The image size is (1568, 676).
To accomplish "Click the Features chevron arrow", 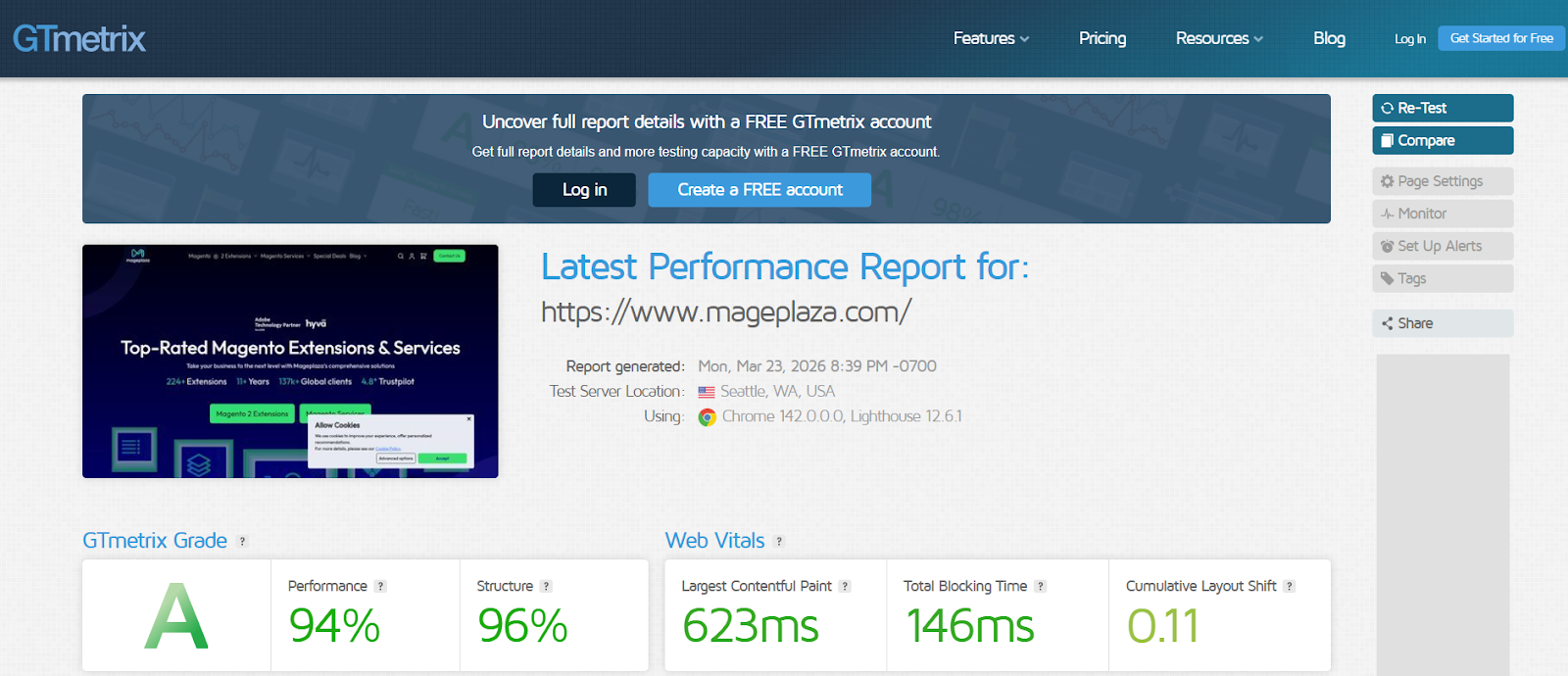I will pyautogui.click(x=1024, y=39).
